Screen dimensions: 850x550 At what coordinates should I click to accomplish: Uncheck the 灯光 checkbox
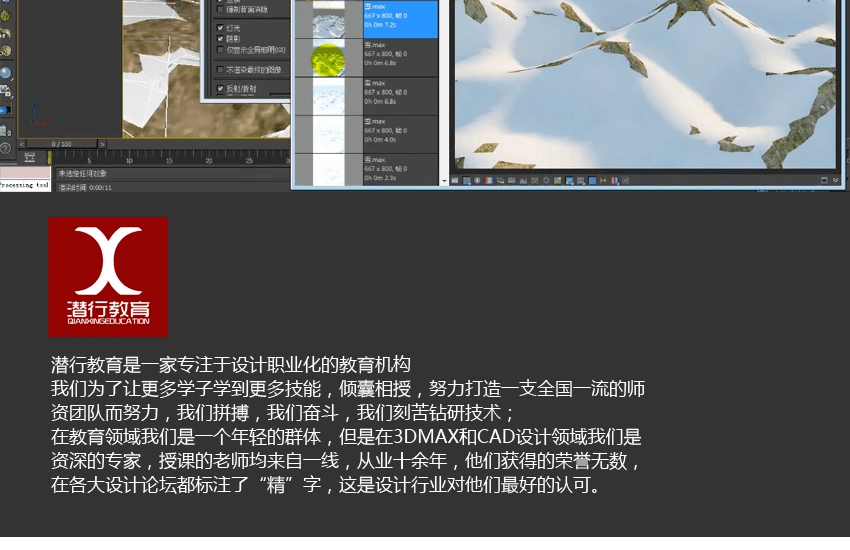coord(220,27)
